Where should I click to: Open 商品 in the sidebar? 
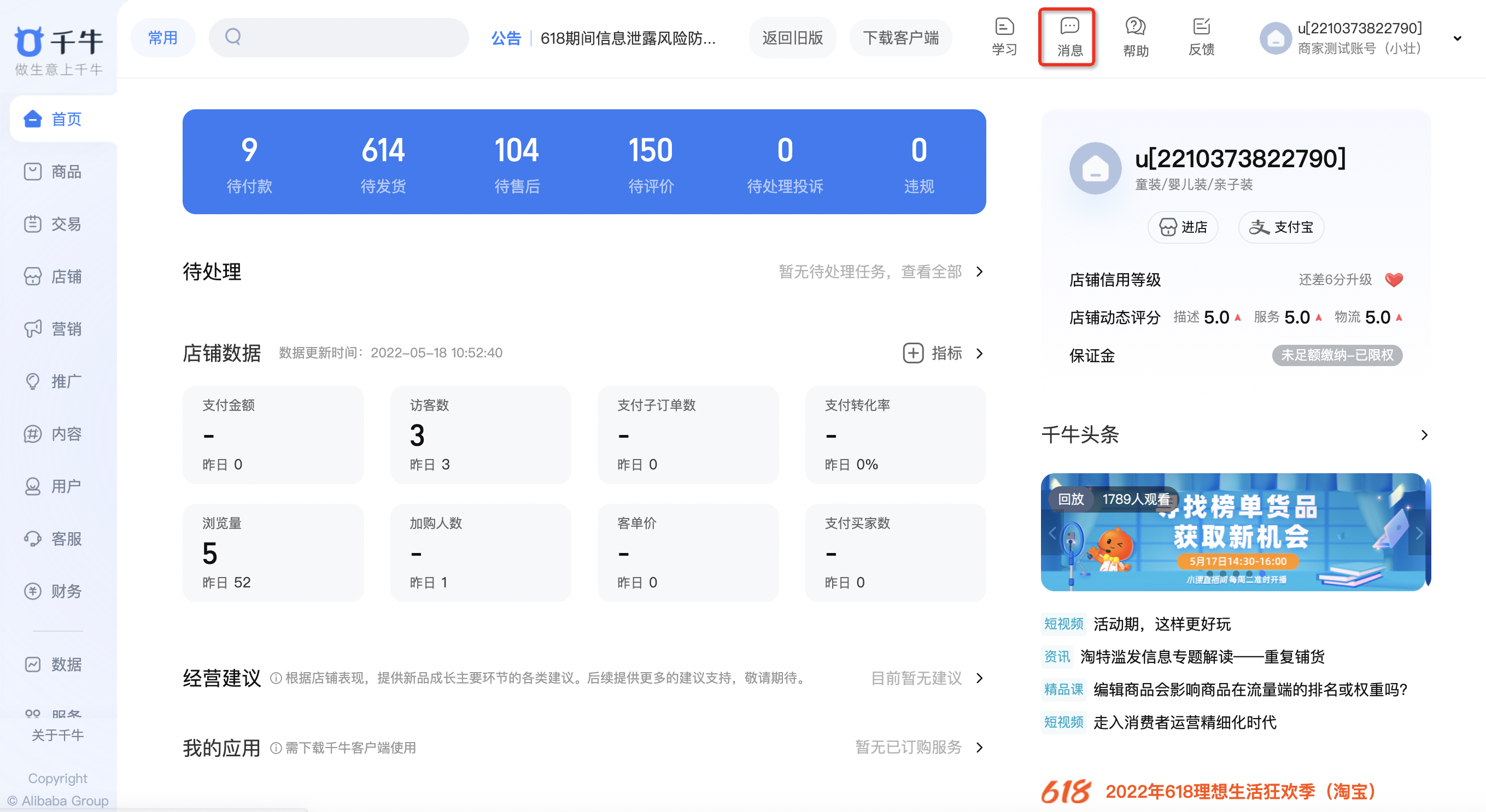click(x=53, y=171)
